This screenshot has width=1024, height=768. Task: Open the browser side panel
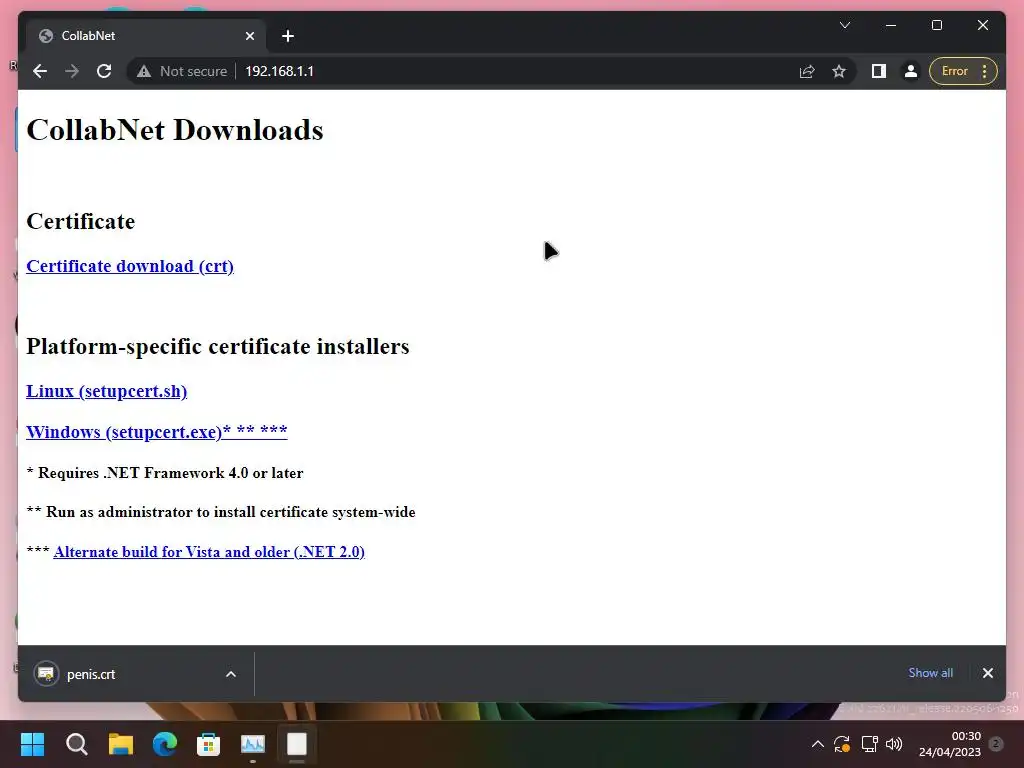pyautogui.click(x=878, y=71)
